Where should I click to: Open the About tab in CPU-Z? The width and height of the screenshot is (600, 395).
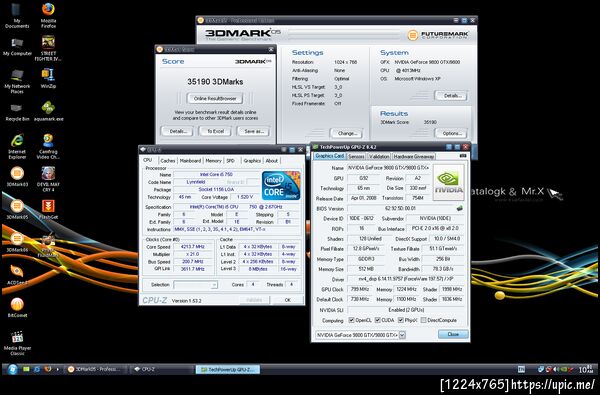coord(272,161)
